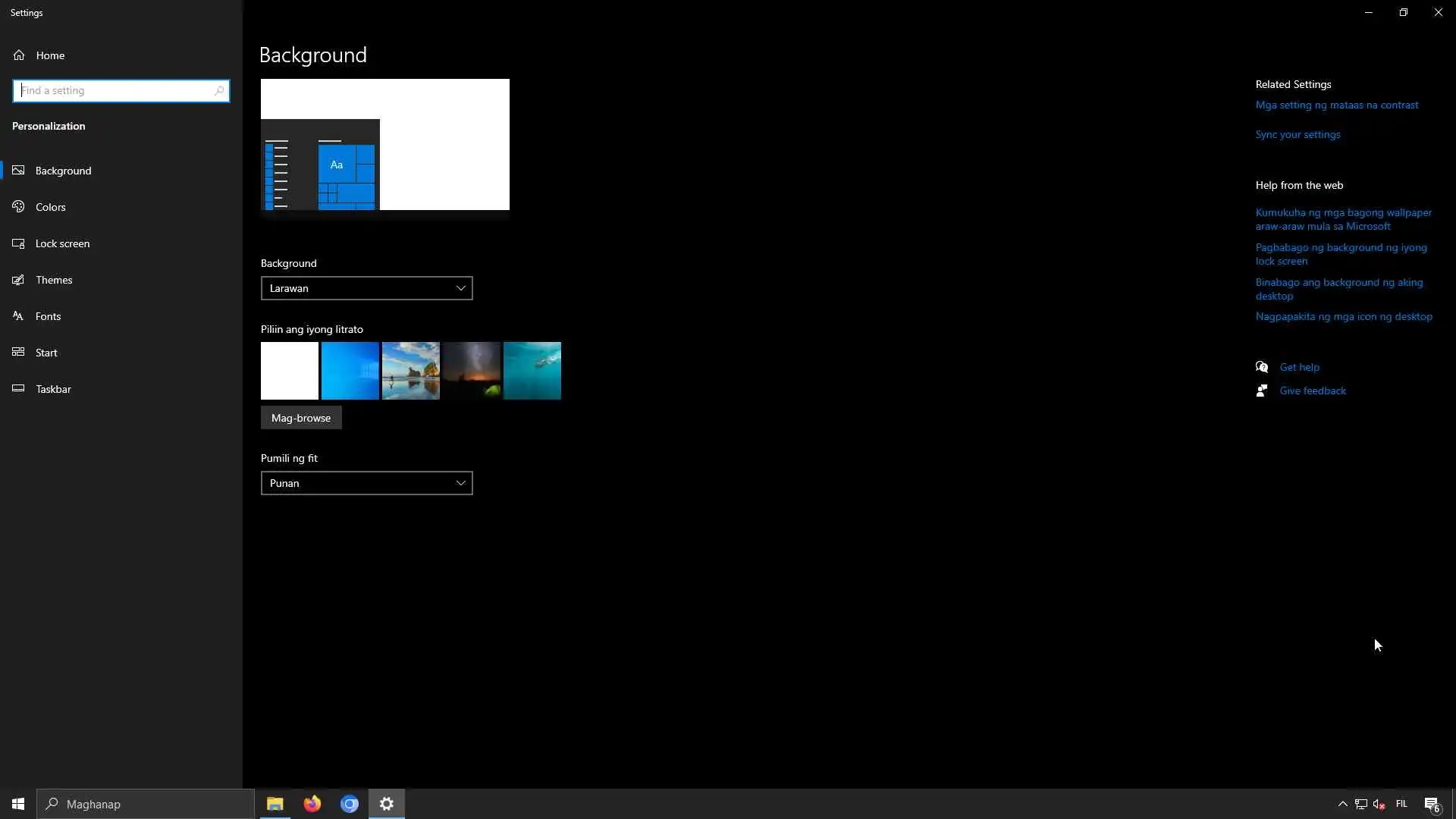Open the Lock screen settings
1456x819 pixels.
coord(62,243)
